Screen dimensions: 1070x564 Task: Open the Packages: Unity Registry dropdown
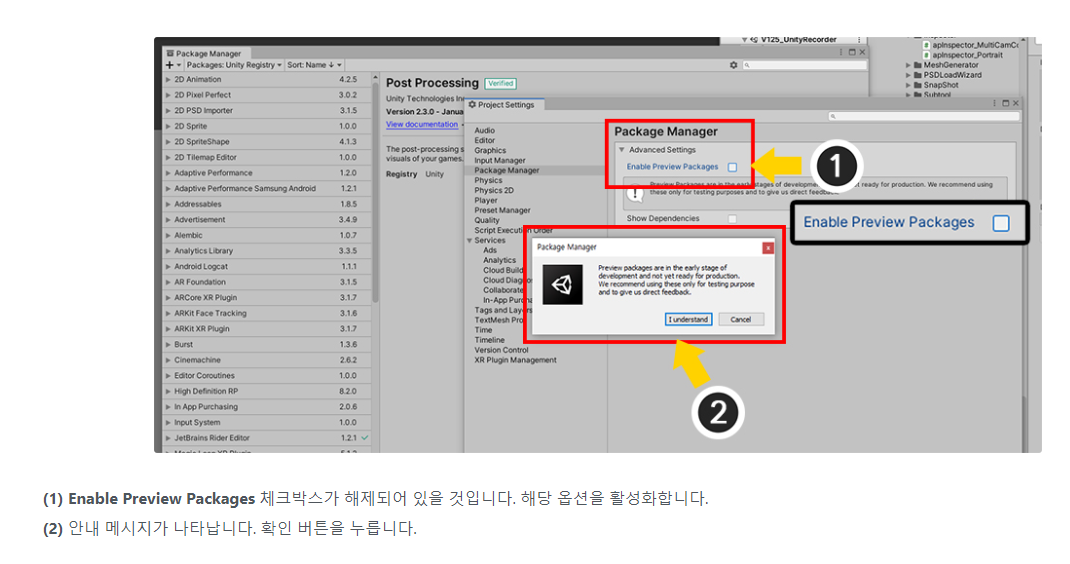234,65
